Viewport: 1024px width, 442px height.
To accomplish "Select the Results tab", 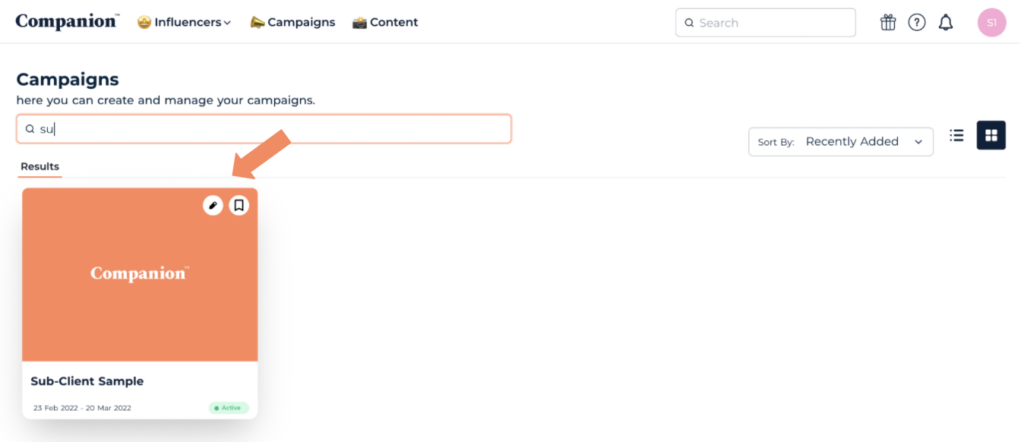I will click(40, 166).
